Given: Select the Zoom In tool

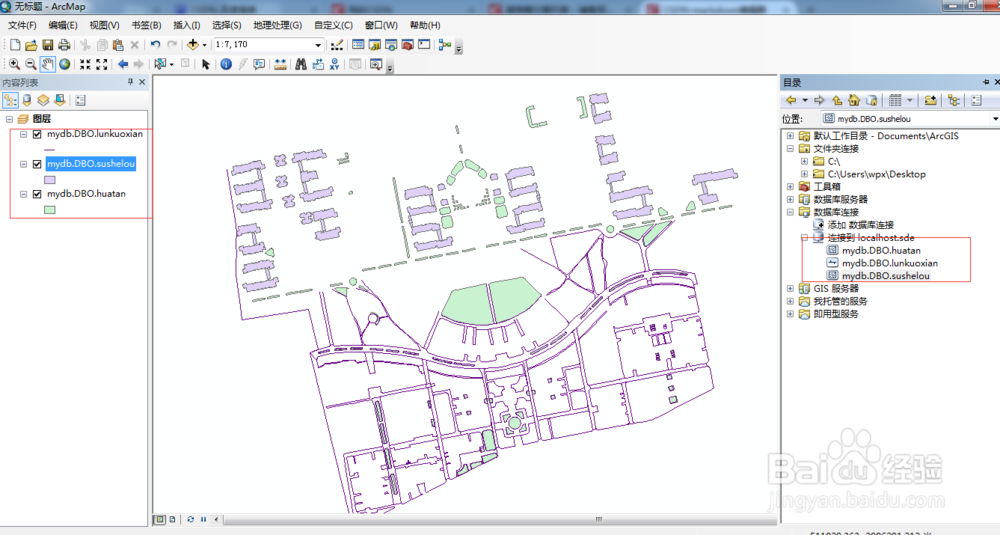Looking at the screenshot, I should pos(14,64).
